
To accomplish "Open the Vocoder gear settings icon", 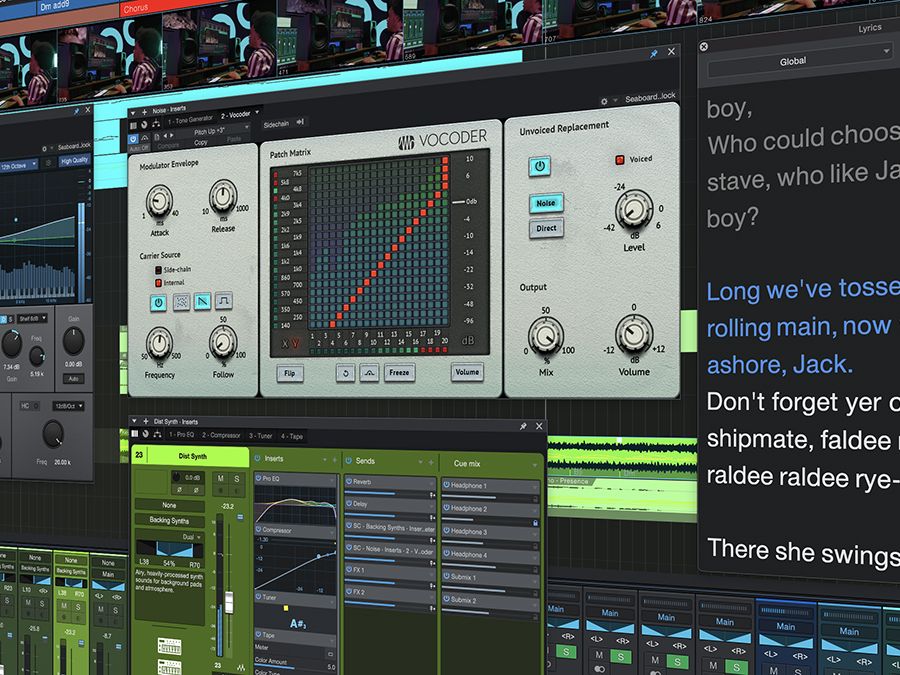I will 604,101.
